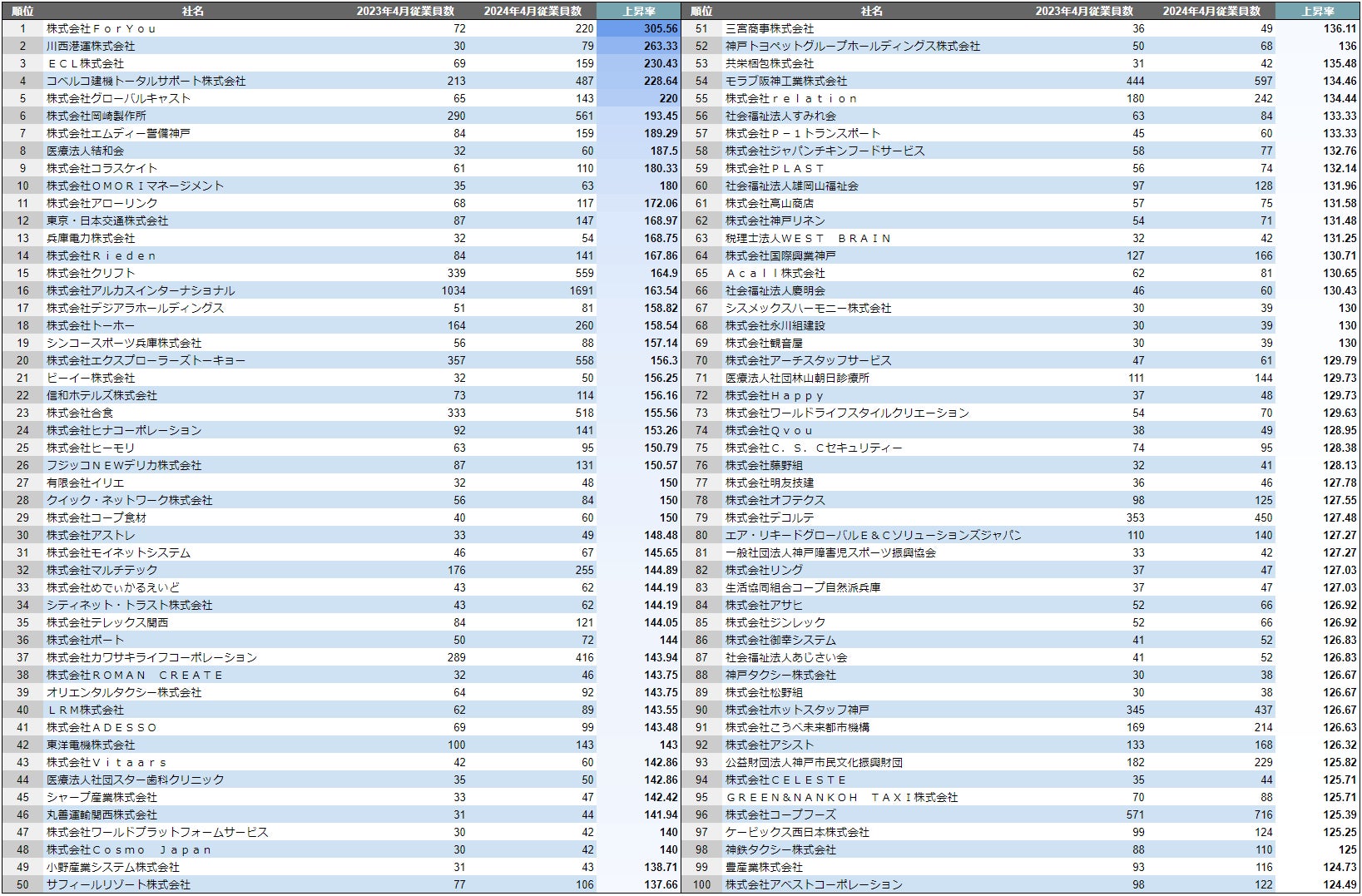1362x896 pixels.
Task: Click 社名 header above 三宮商事株式会社
Action: coord(872,11)
